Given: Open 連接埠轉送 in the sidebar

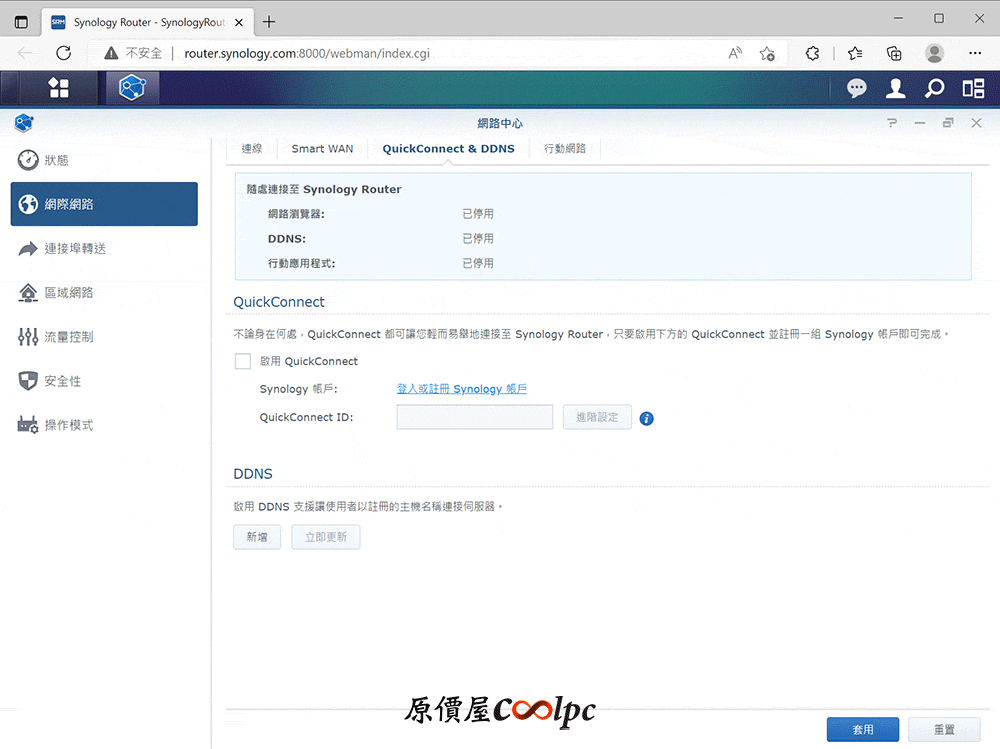Looking at the screenshot, I should pyautogui.click(x=104, y=248).
